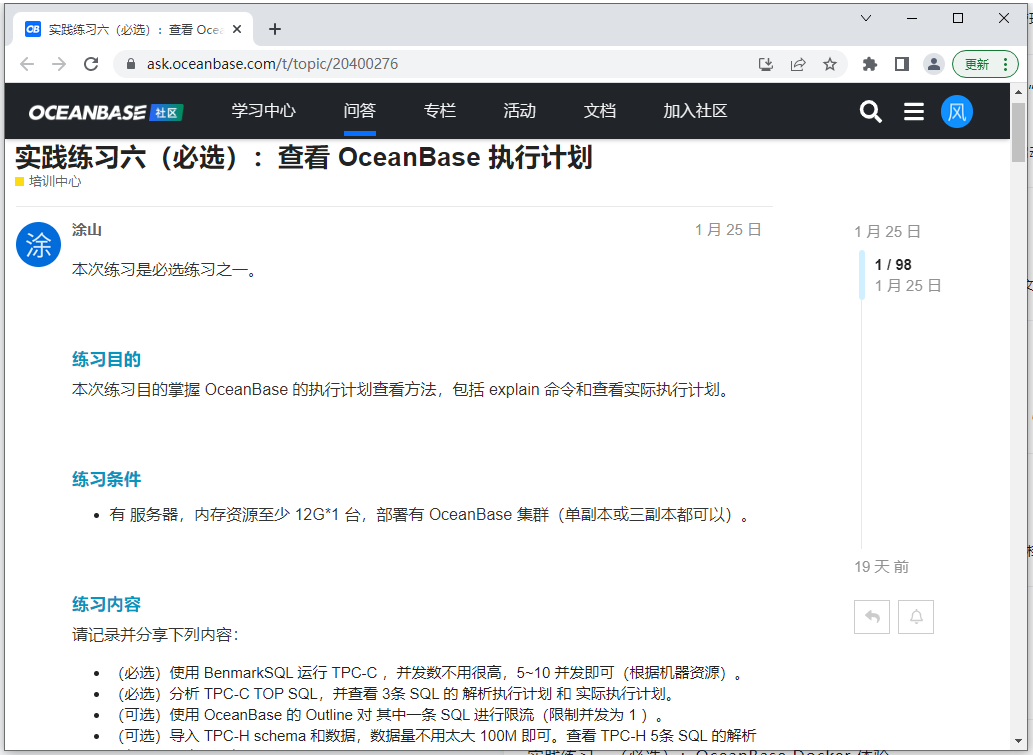Click the Chrome menu three dots
Screen dimensions: 1033x755
[x=1005, y=64]
